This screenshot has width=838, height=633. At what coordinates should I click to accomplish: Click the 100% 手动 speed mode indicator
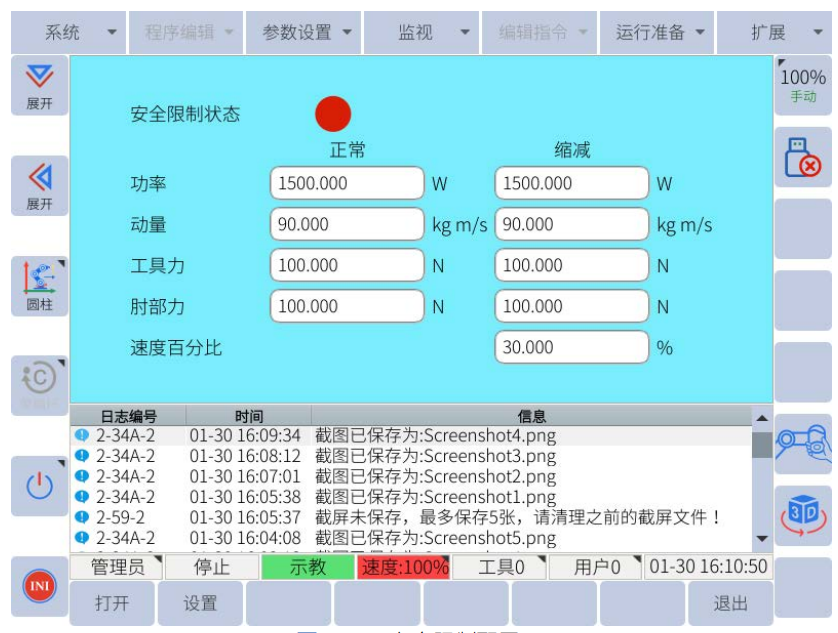pos(803,85)
